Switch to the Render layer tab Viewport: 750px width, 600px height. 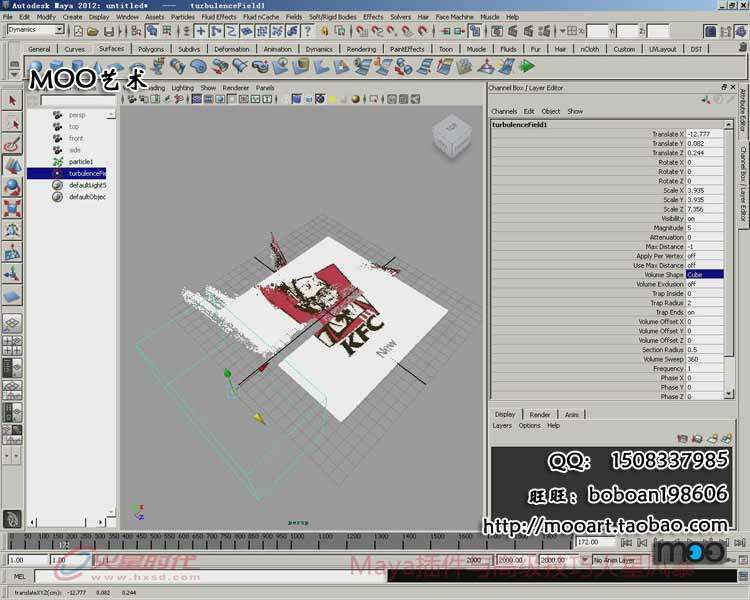(540, 415)
